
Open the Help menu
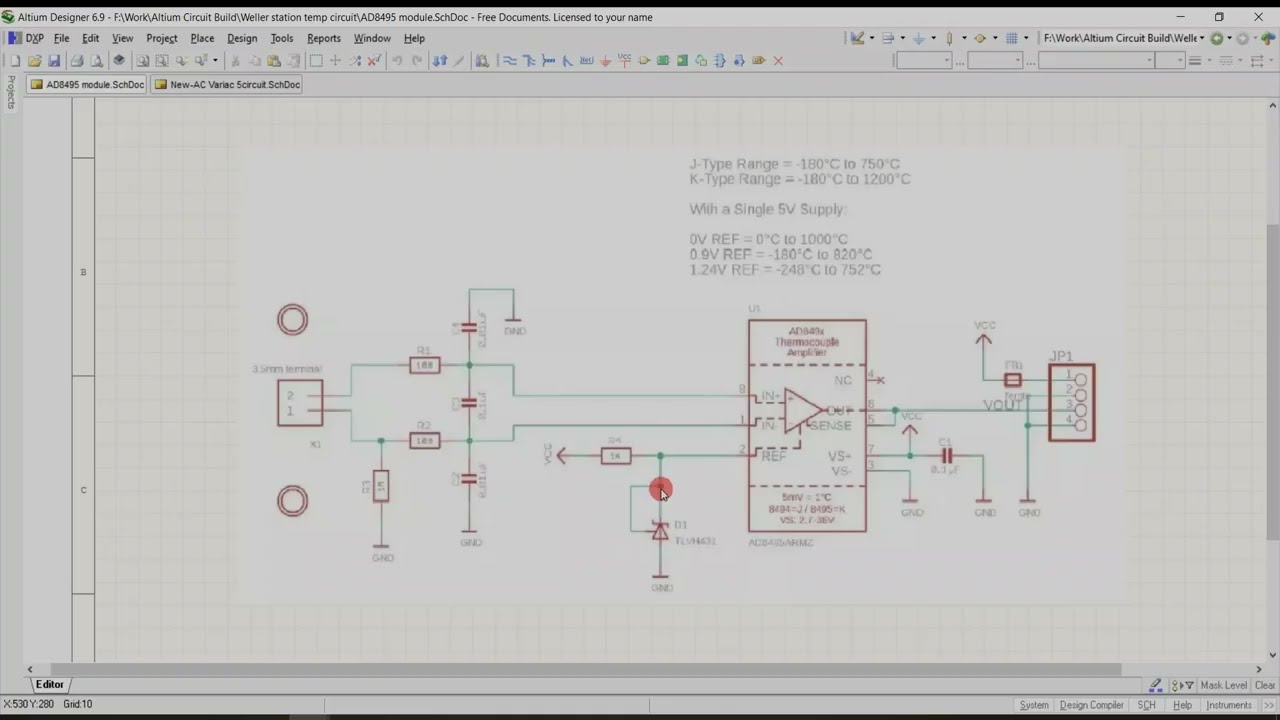(414, 38)
